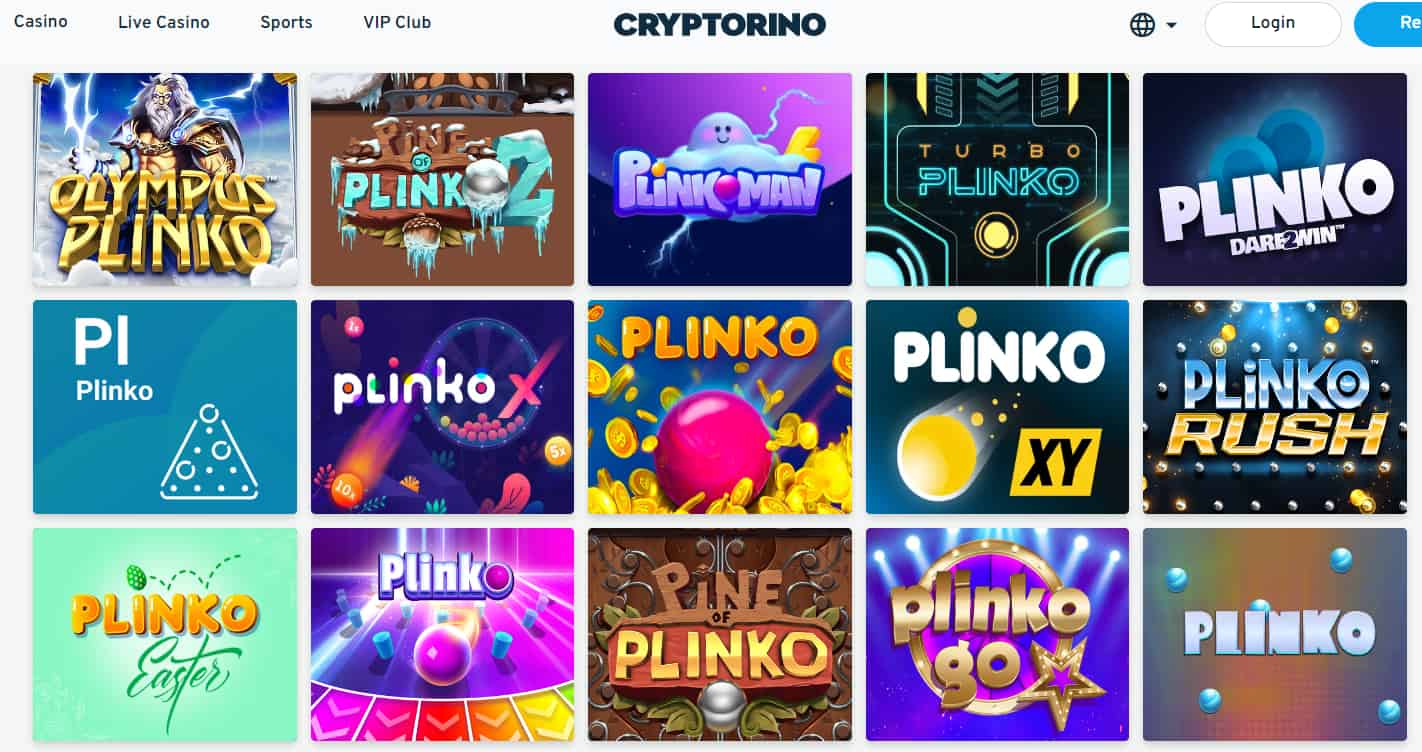Visit the VIP Club page
This screenshot has height=752, width=1422.
pos(397,22)
